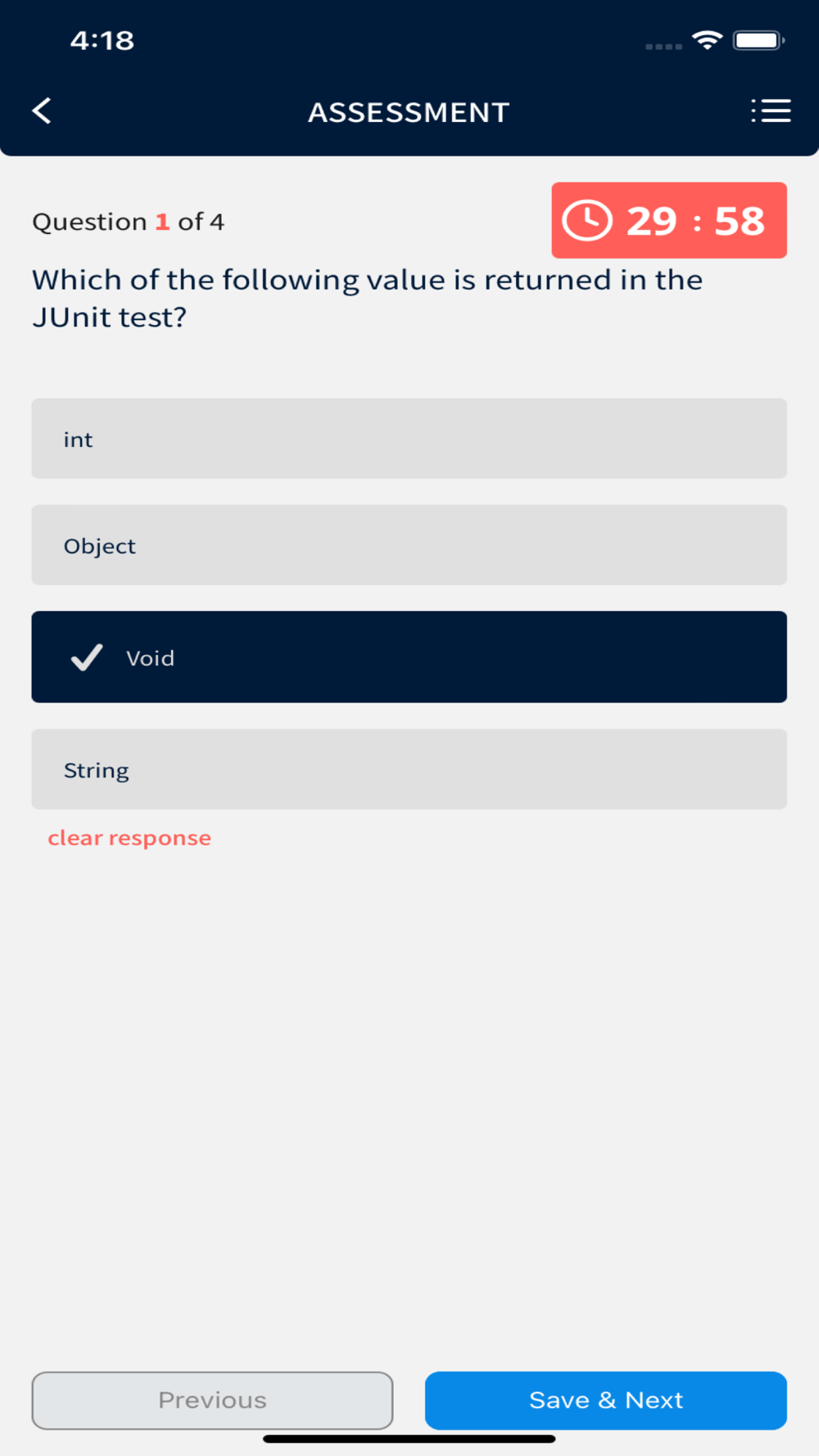Viewport: 819px width, 1456px height.
Task: Tap the battery indicator icon
Action: tap(758, 40)
